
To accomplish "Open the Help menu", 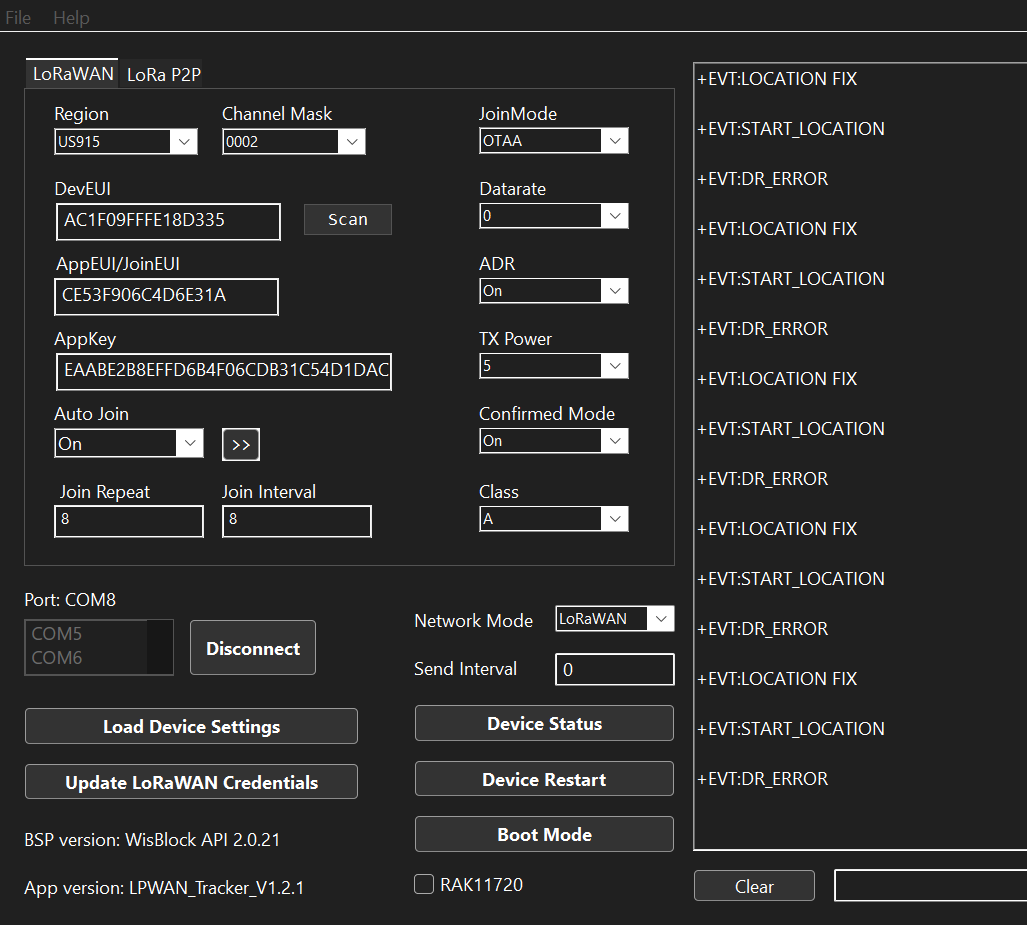I will (71, 18).
